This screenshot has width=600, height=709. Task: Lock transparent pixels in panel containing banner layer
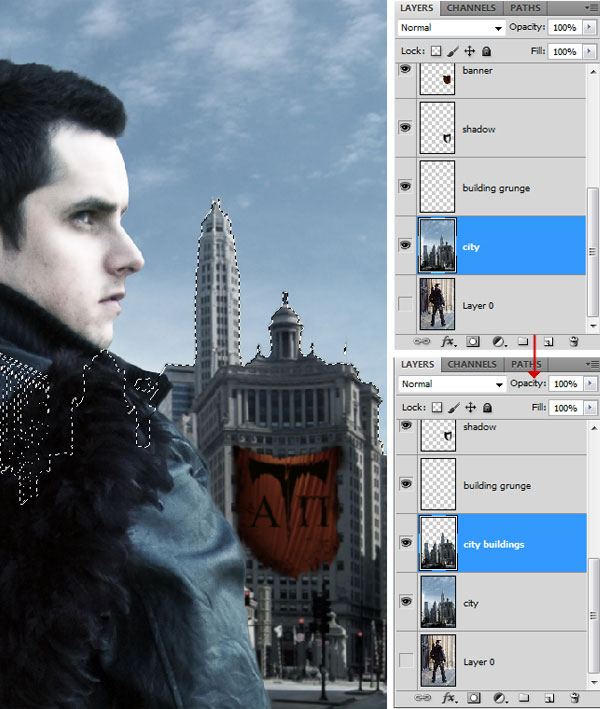tap(436, 51)
